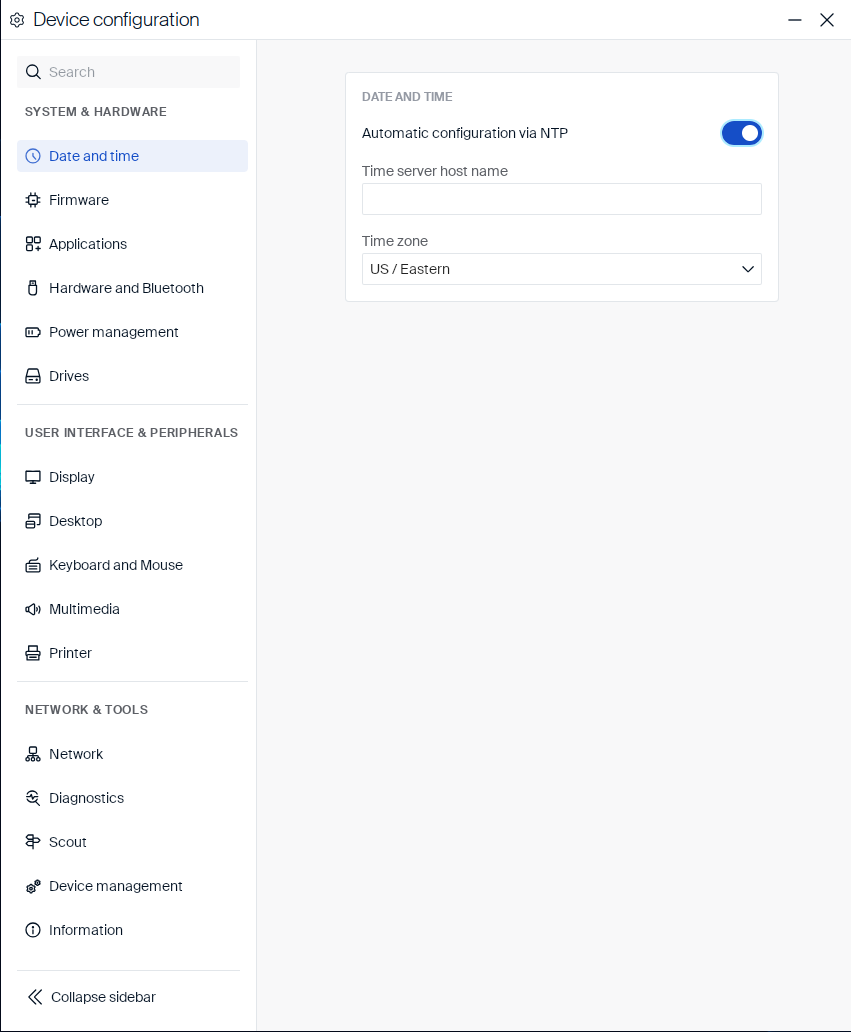Image resolution: width=851 pixels, height=1032 pixels.
Task: Open the Drives settings page
Action: click(132, 376)
